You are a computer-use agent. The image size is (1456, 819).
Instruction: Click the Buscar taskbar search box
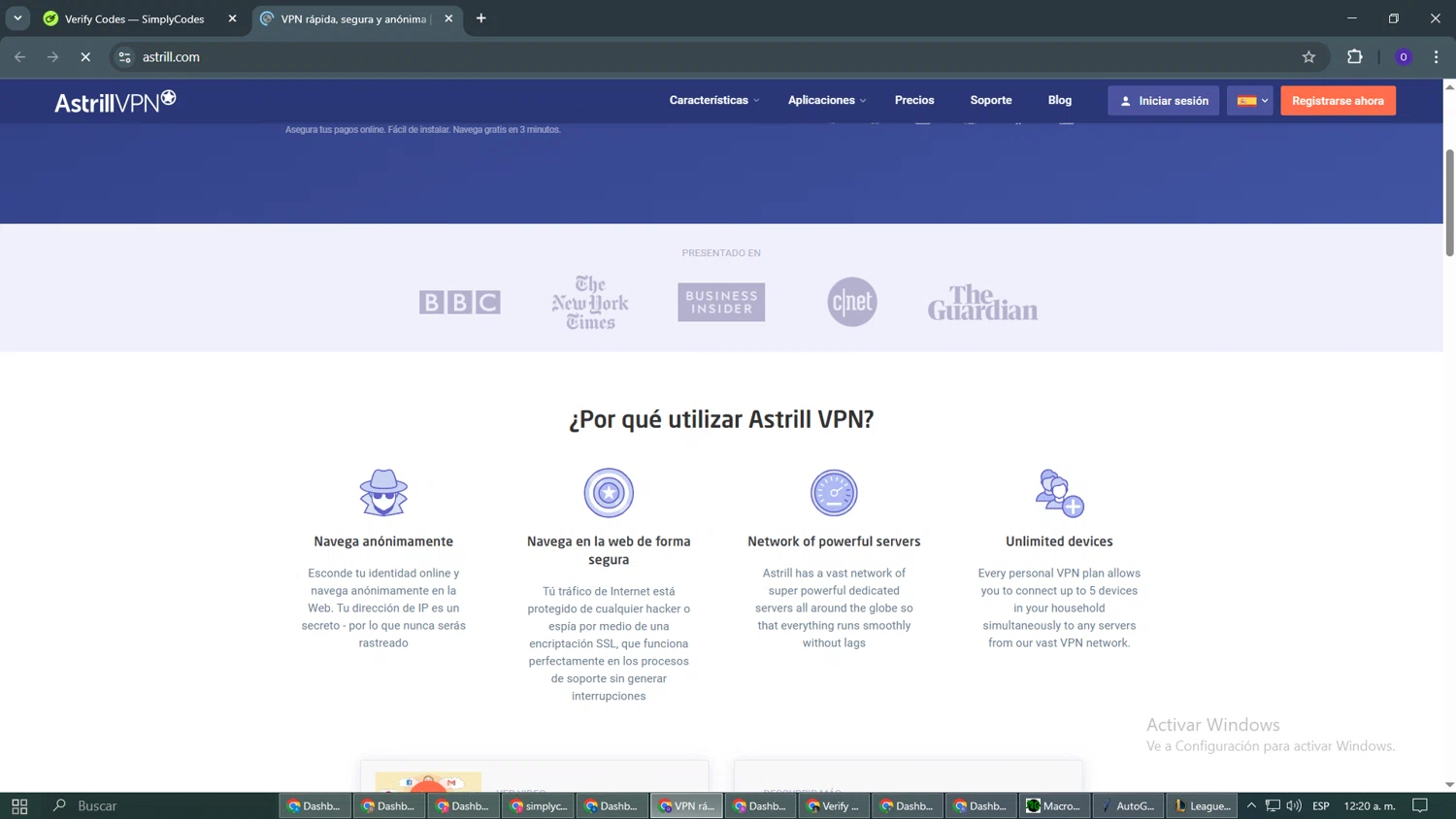click(x=160, y=805)
